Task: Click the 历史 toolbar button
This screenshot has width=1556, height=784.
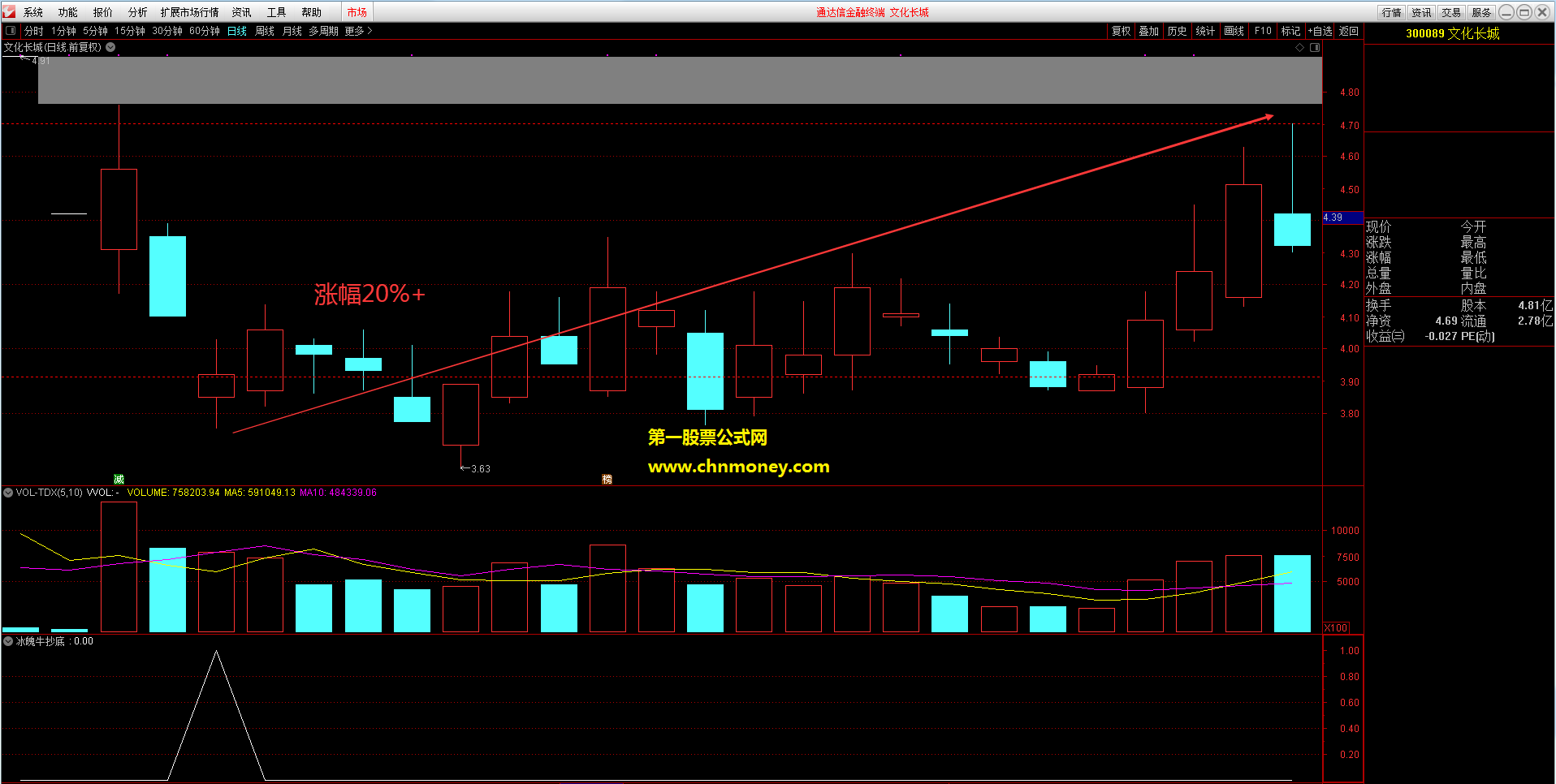Action: (x=1177, y=31)
